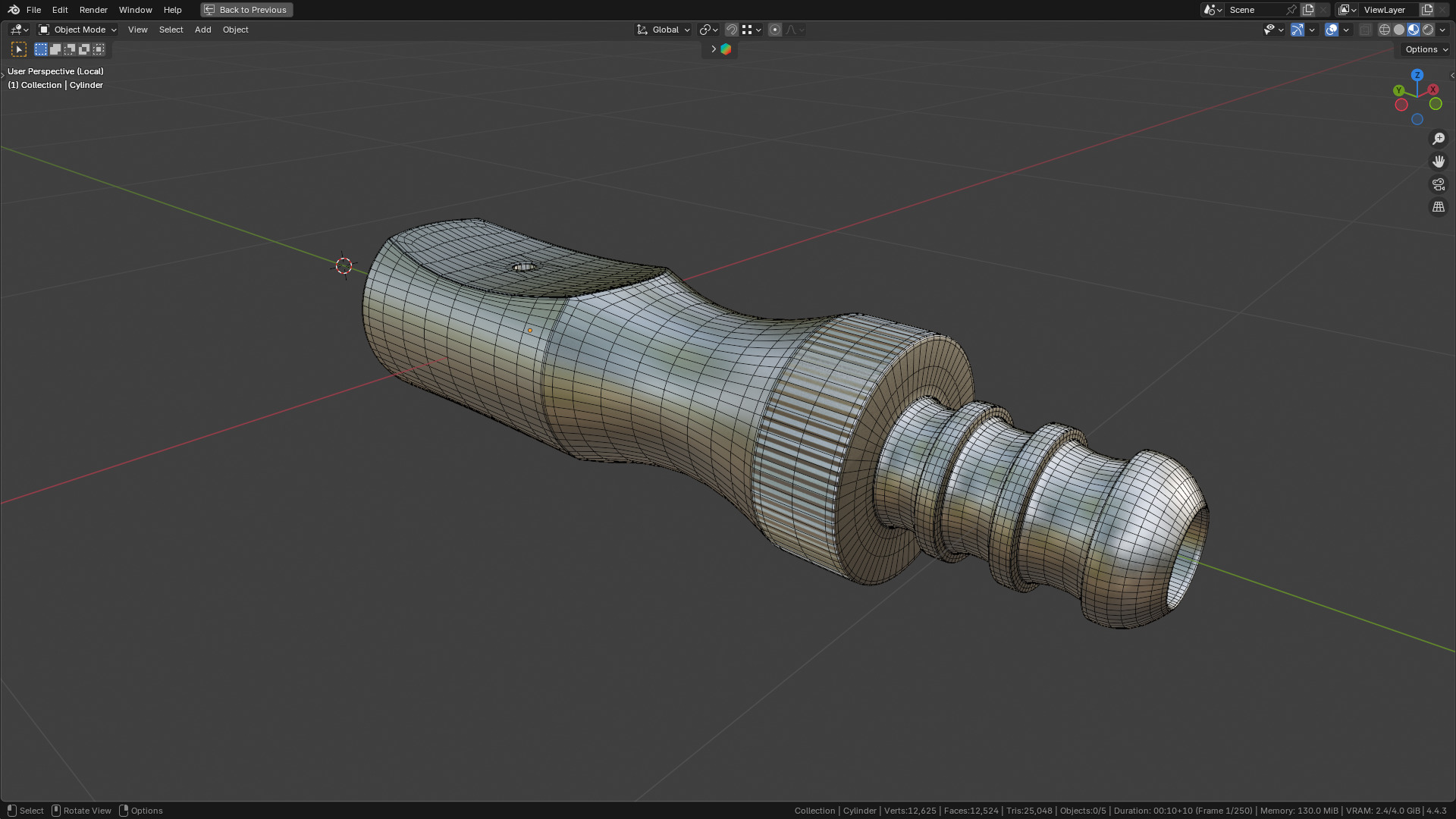Open the viewport View menu
Image resolution: width=1456 pixels, height=819 pixels.
(137, 30)
